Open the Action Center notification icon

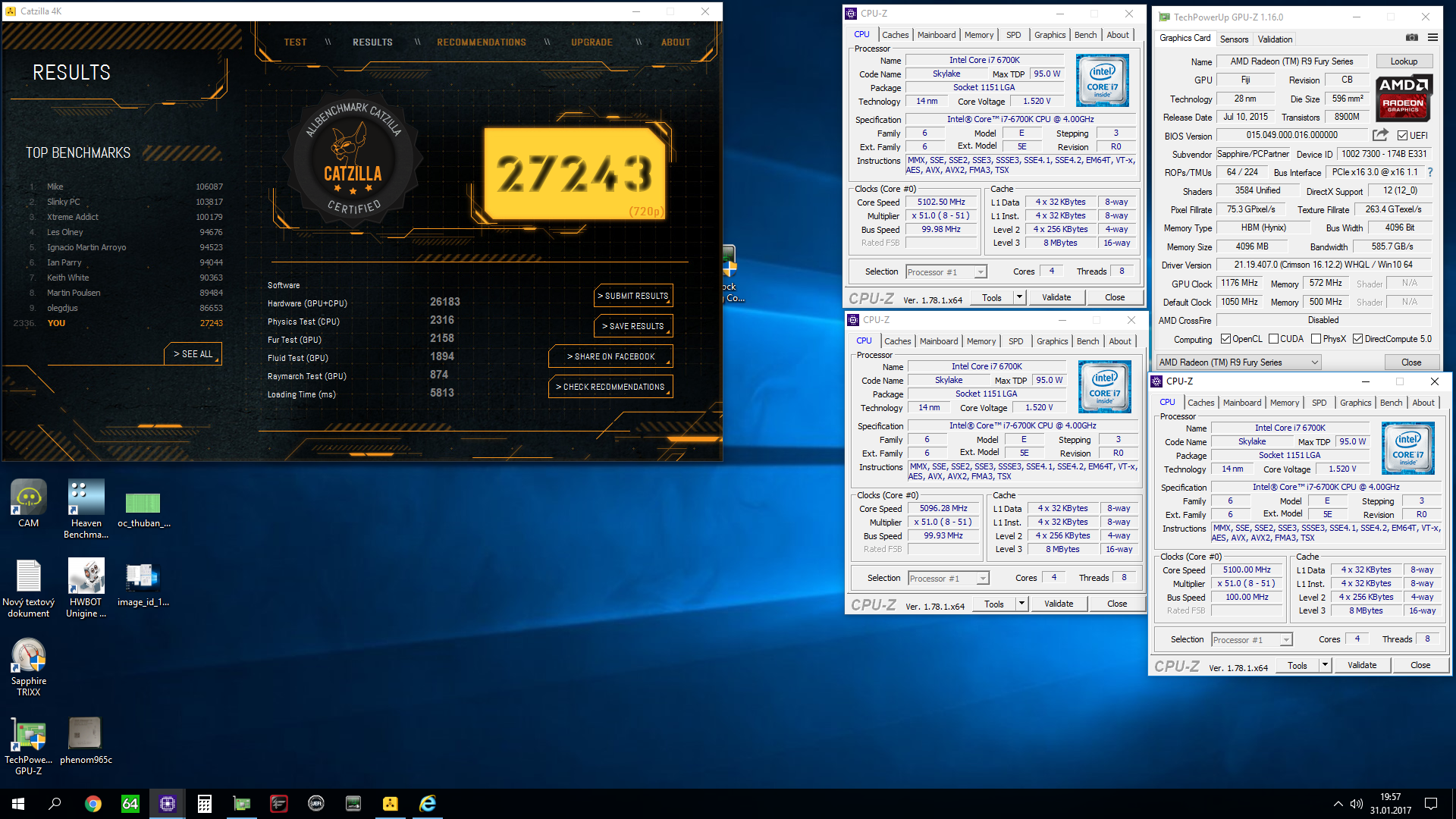(1431, 804)
